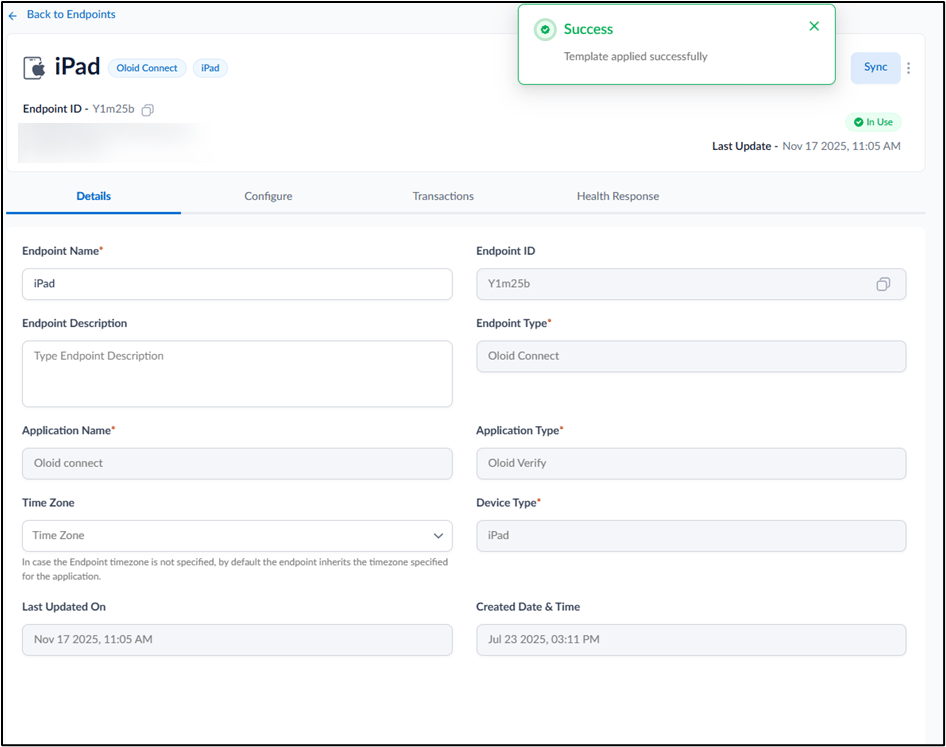
Task: Click the Last Updated On field
Action: (x=237, y=640)
